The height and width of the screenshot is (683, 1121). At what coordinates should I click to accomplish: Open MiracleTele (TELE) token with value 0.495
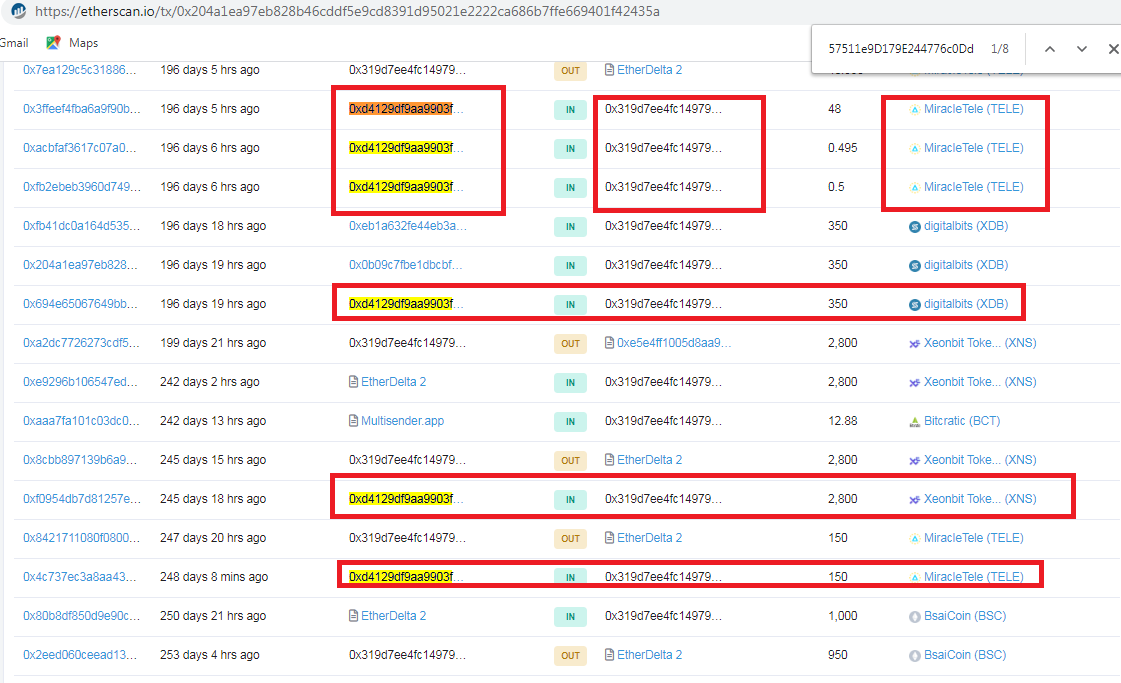pos(973,148)
